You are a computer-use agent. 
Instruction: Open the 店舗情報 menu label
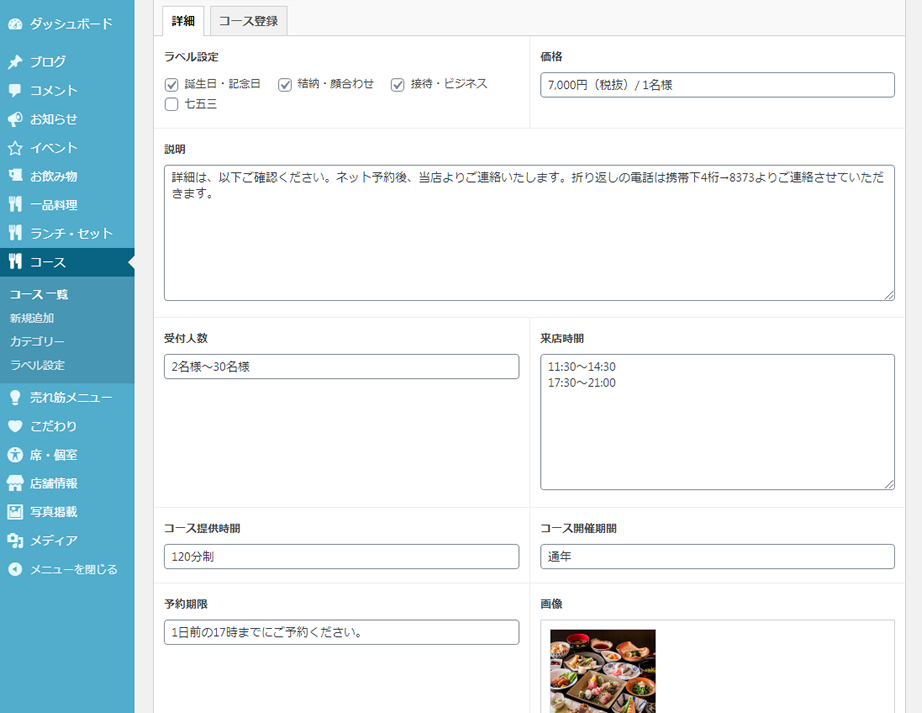coord(54,483)
